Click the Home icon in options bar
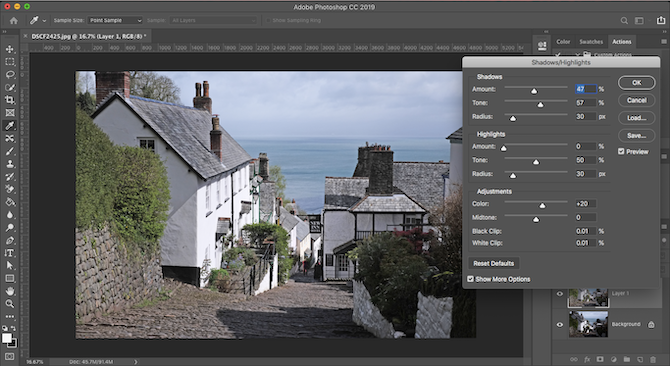The width and height of the screenshot is (670, 366). coord(14,20)
